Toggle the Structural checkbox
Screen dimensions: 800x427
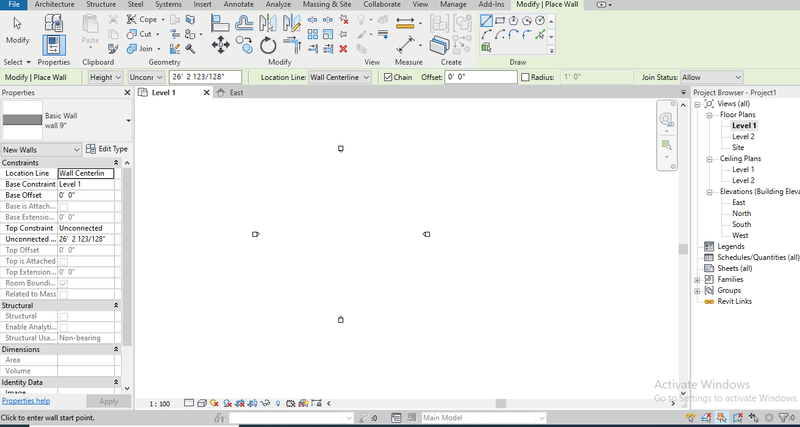[64, 316]
